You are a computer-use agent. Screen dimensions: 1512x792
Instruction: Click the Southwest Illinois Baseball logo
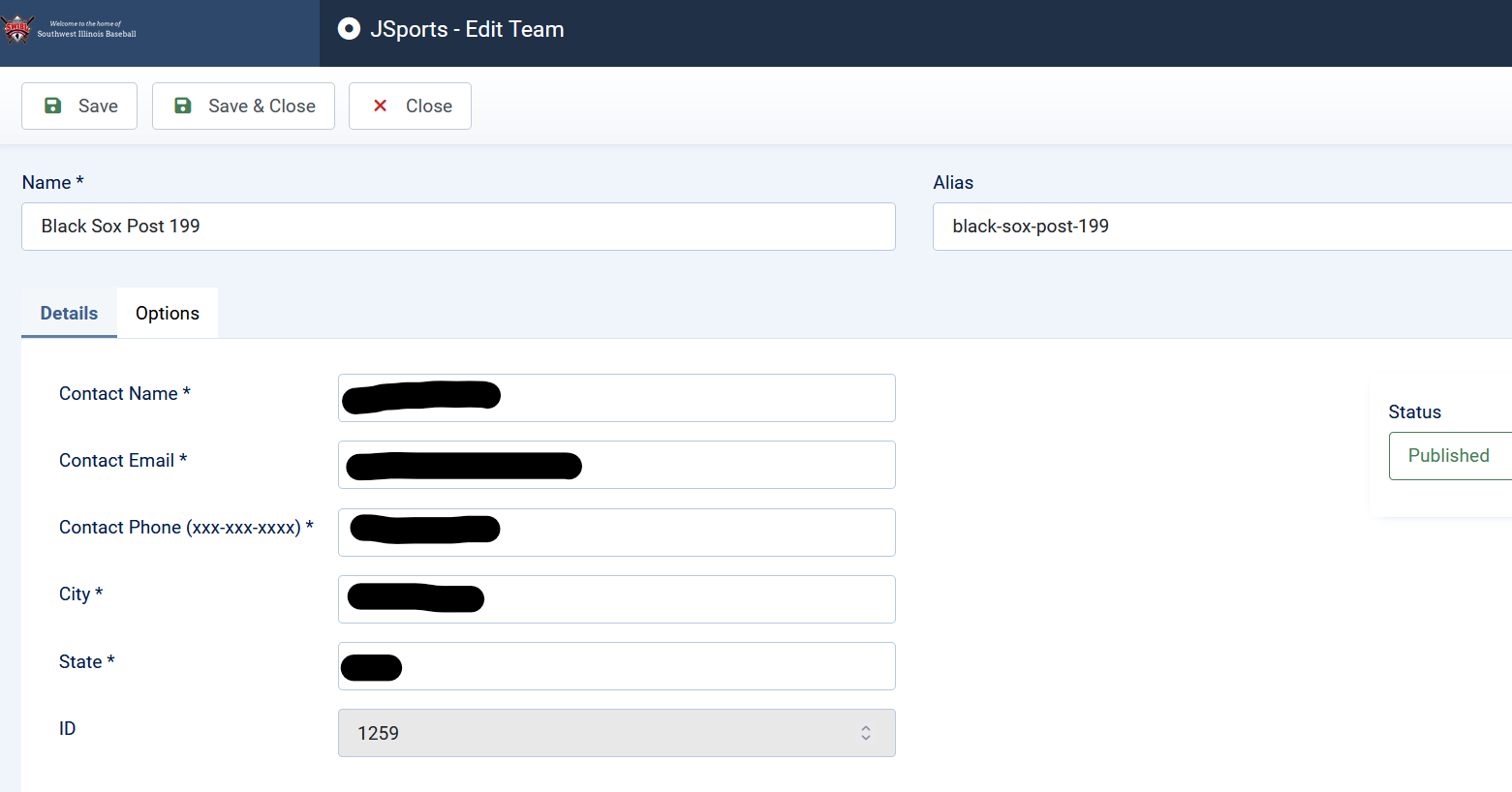point(70,29)
